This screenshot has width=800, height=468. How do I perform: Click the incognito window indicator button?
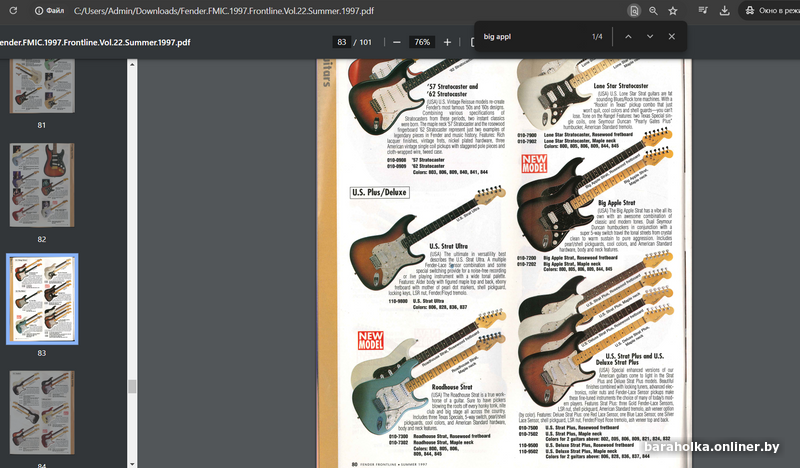(770, 10)
